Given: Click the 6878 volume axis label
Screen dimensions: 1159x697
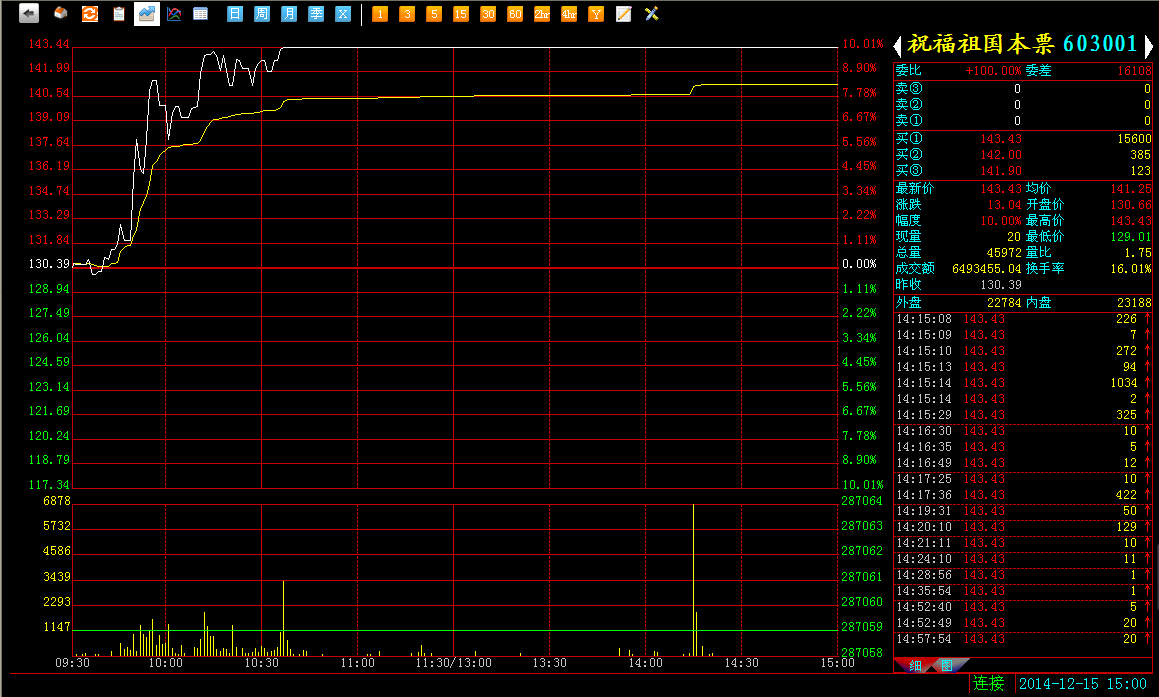Looking at the screenshot, I should 57,501.
